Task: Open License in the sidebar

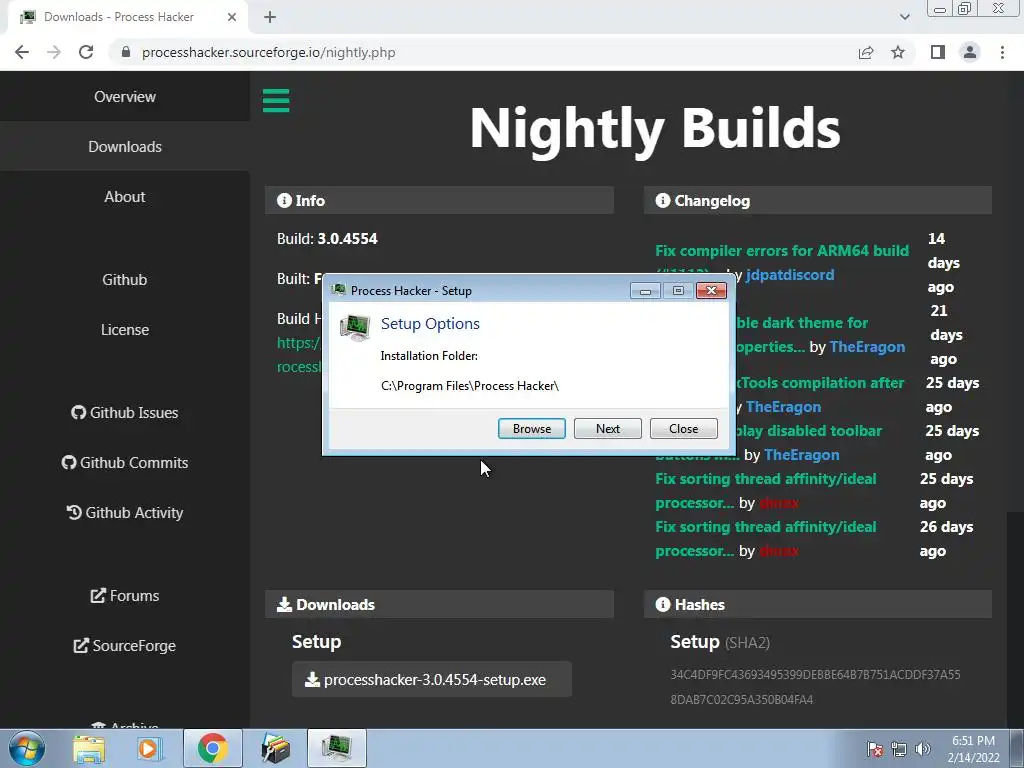Action: pyautogui.click(x=125, y=330)
